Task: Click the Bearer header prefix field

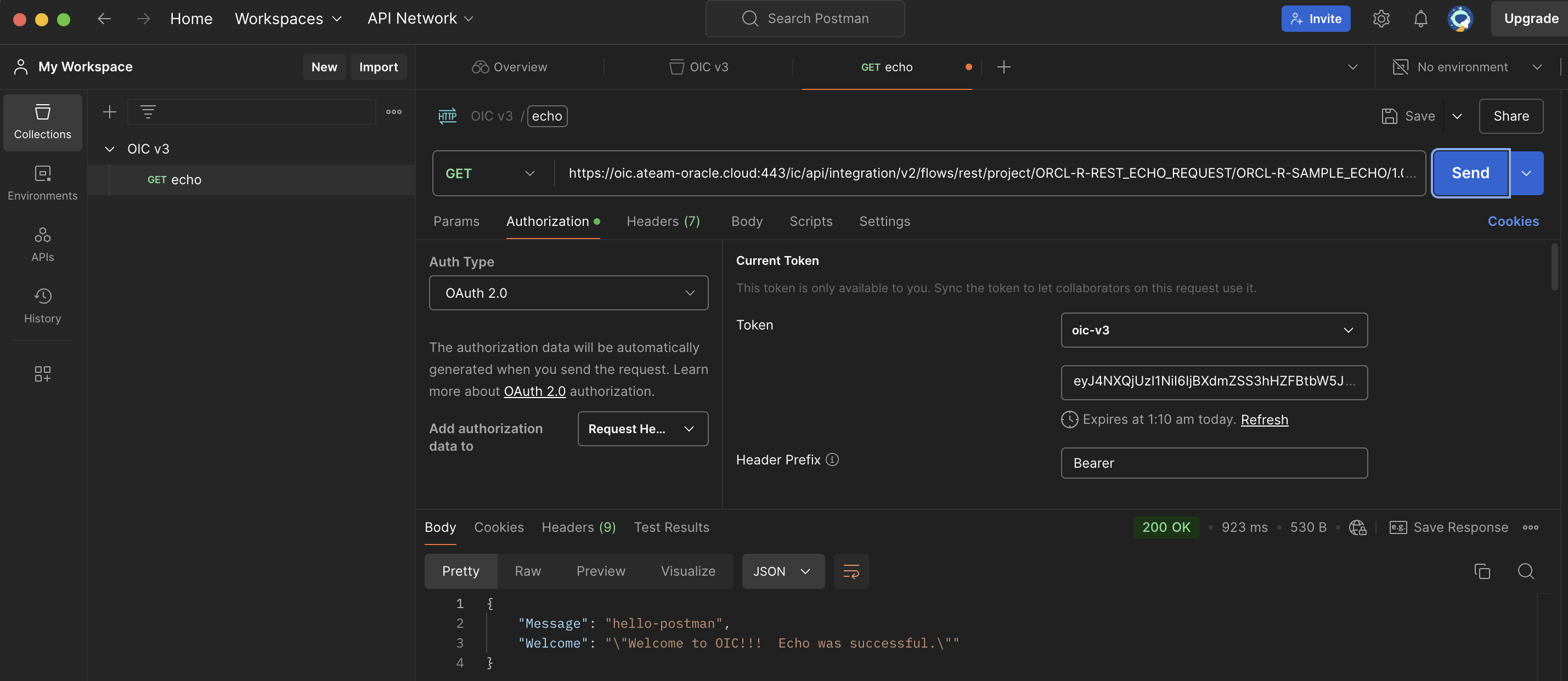Action: tap(1214, 463)
